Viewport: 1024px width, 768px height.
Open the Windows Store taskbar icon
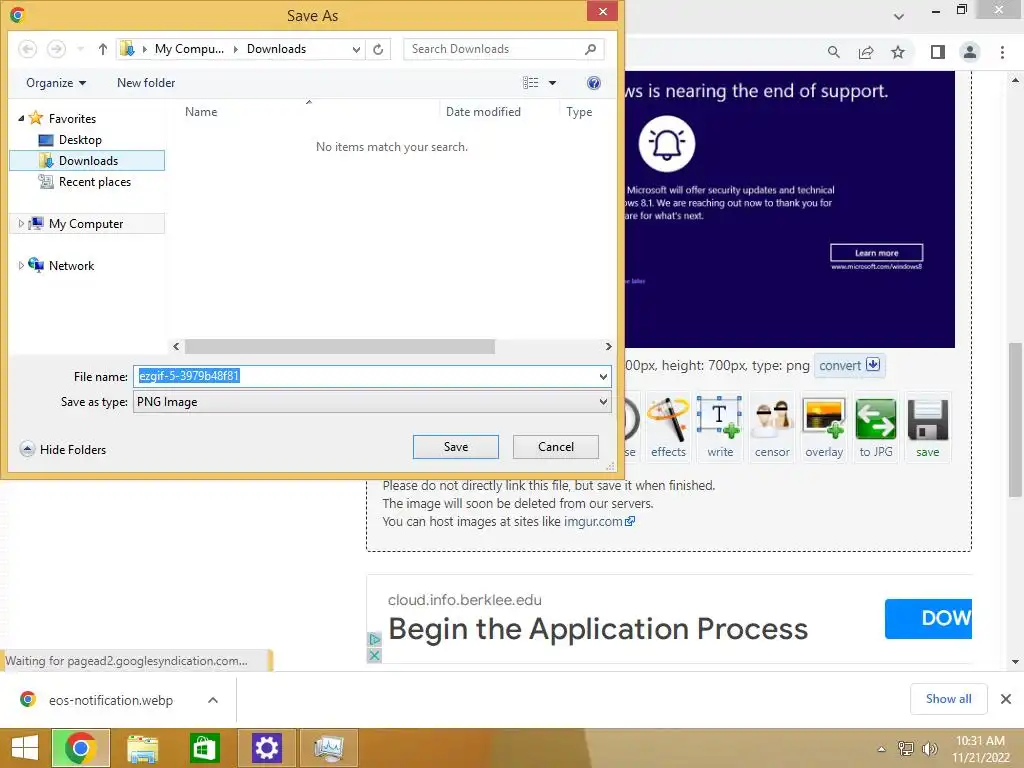click(204, 748)
